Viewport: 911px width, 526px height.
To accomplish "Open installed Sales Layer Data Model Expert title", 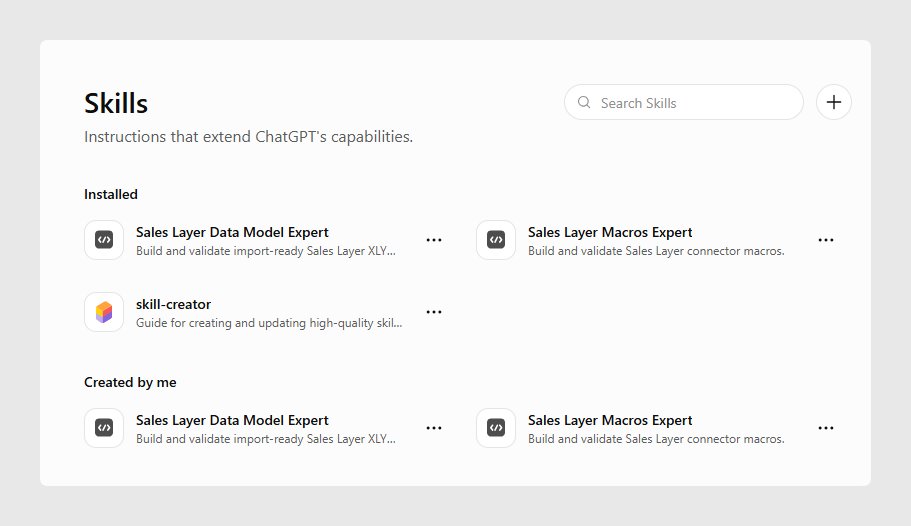I will [x=232, y=232].
